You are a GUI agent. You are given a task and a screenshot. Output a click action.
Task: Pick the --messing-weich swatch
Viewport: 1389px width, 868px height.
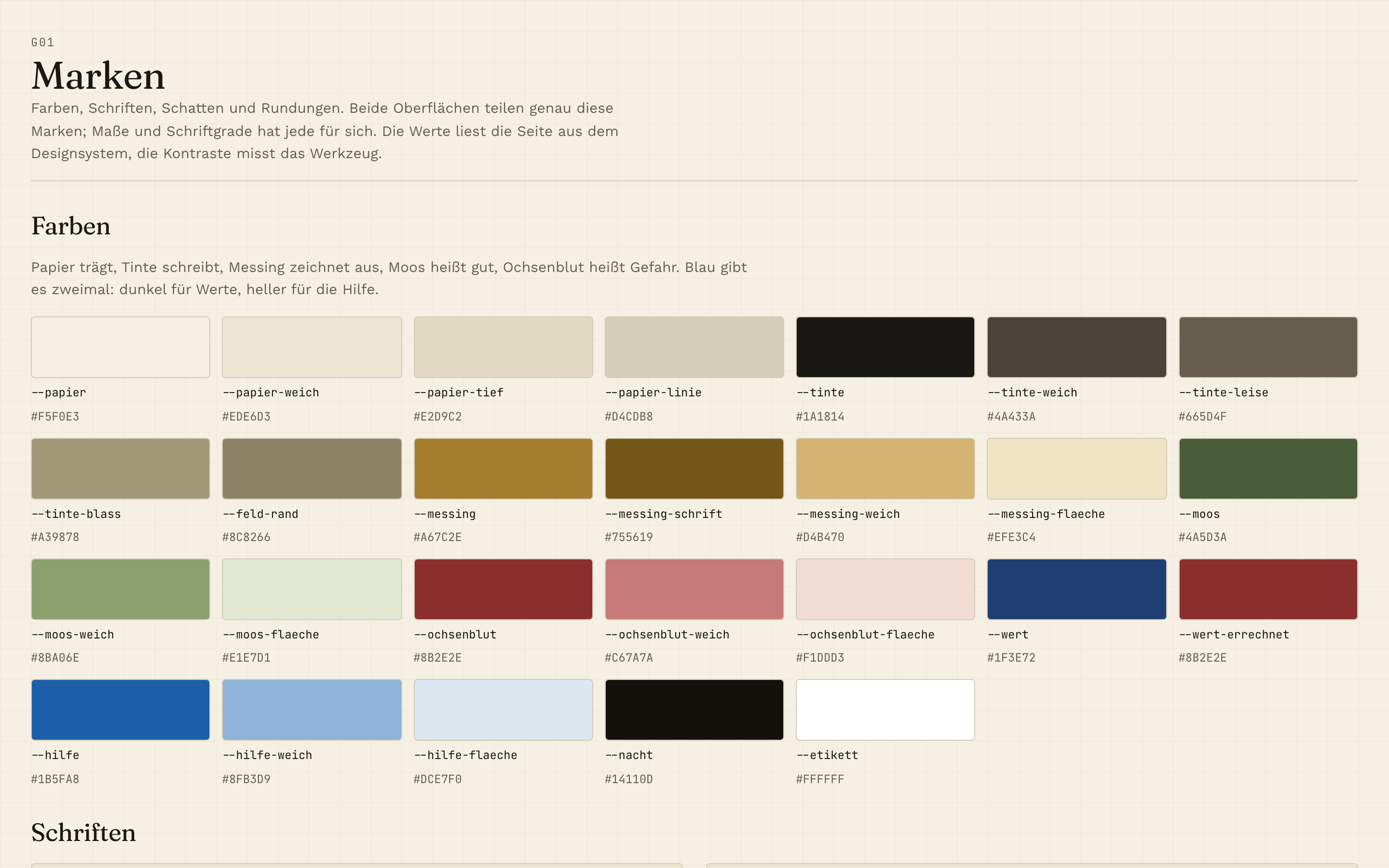pos(885,468)
